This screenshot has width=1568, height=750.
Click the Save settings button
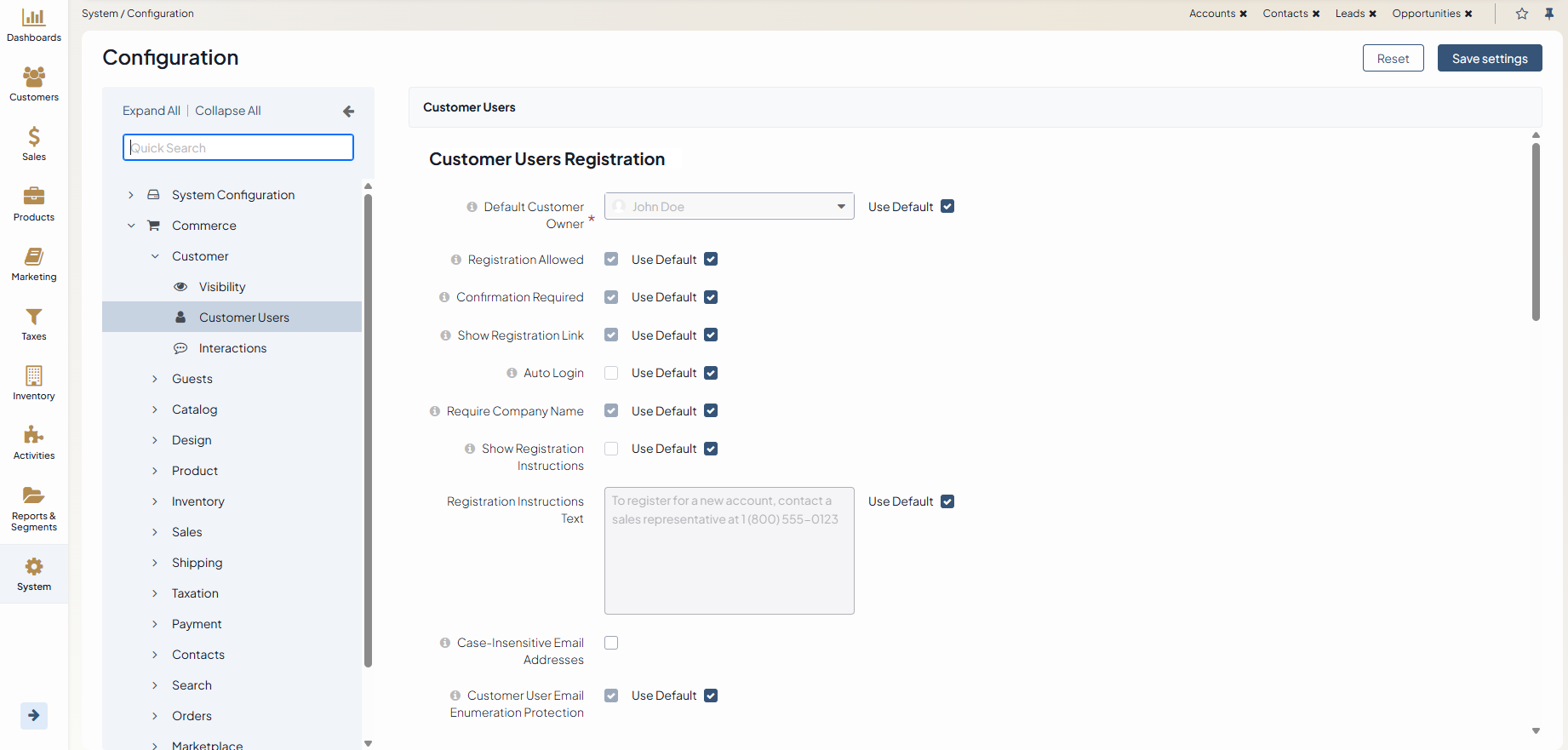point(1489,58)
